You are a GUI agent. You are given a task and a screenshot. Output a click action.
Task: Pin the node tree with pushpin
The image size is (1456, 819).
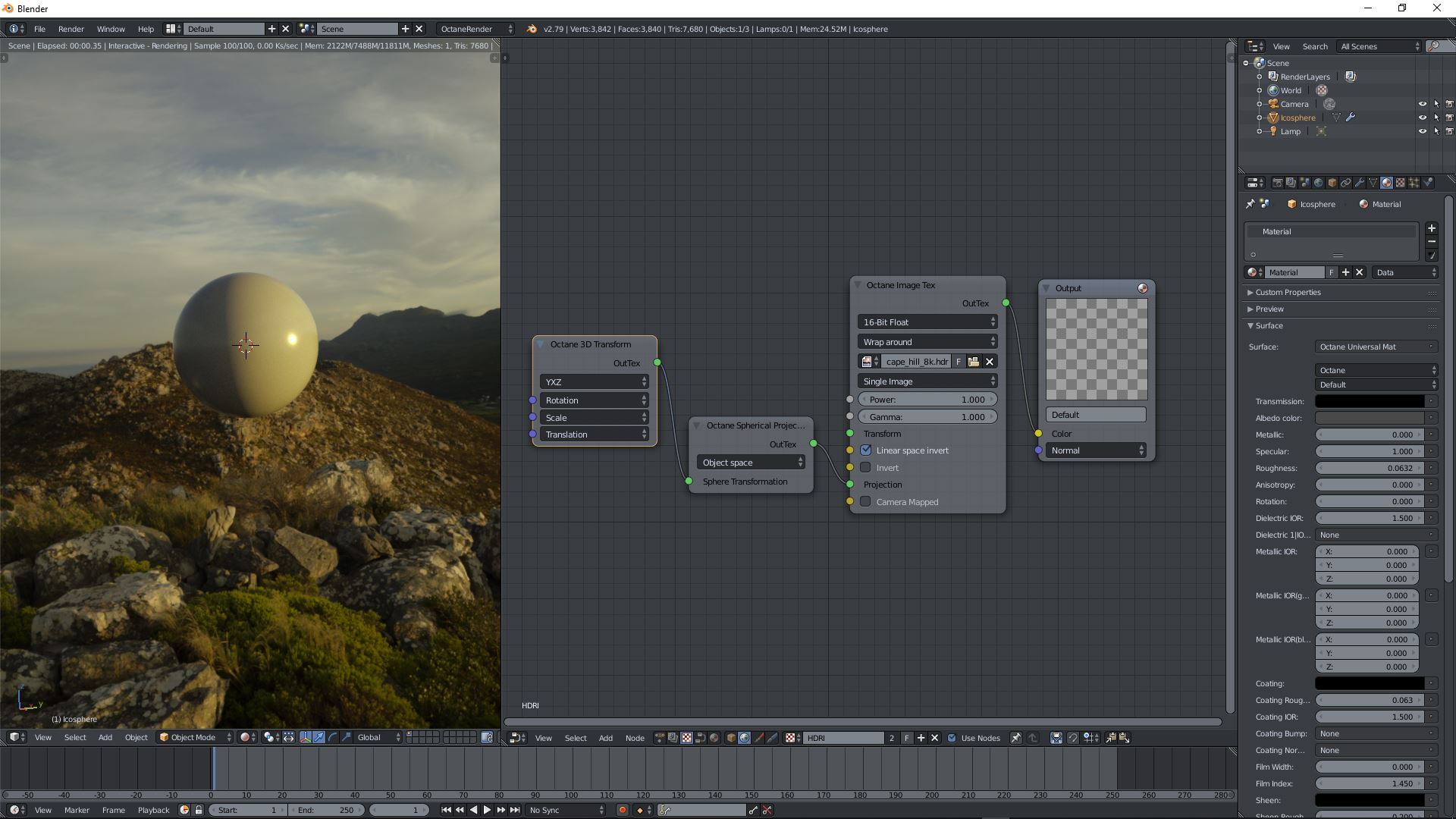tap(1015, 738)
